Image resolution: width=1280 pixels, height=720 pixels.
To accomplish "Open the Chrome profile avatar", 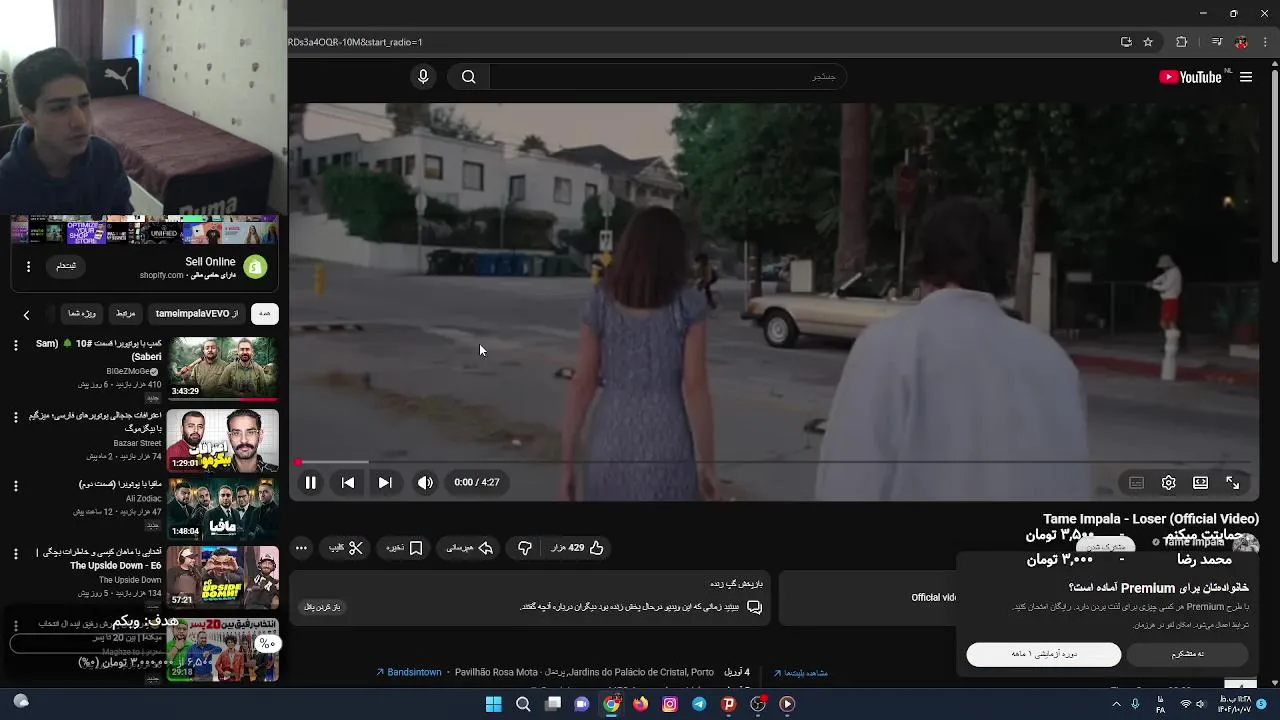I will (x=1241, y=42).
